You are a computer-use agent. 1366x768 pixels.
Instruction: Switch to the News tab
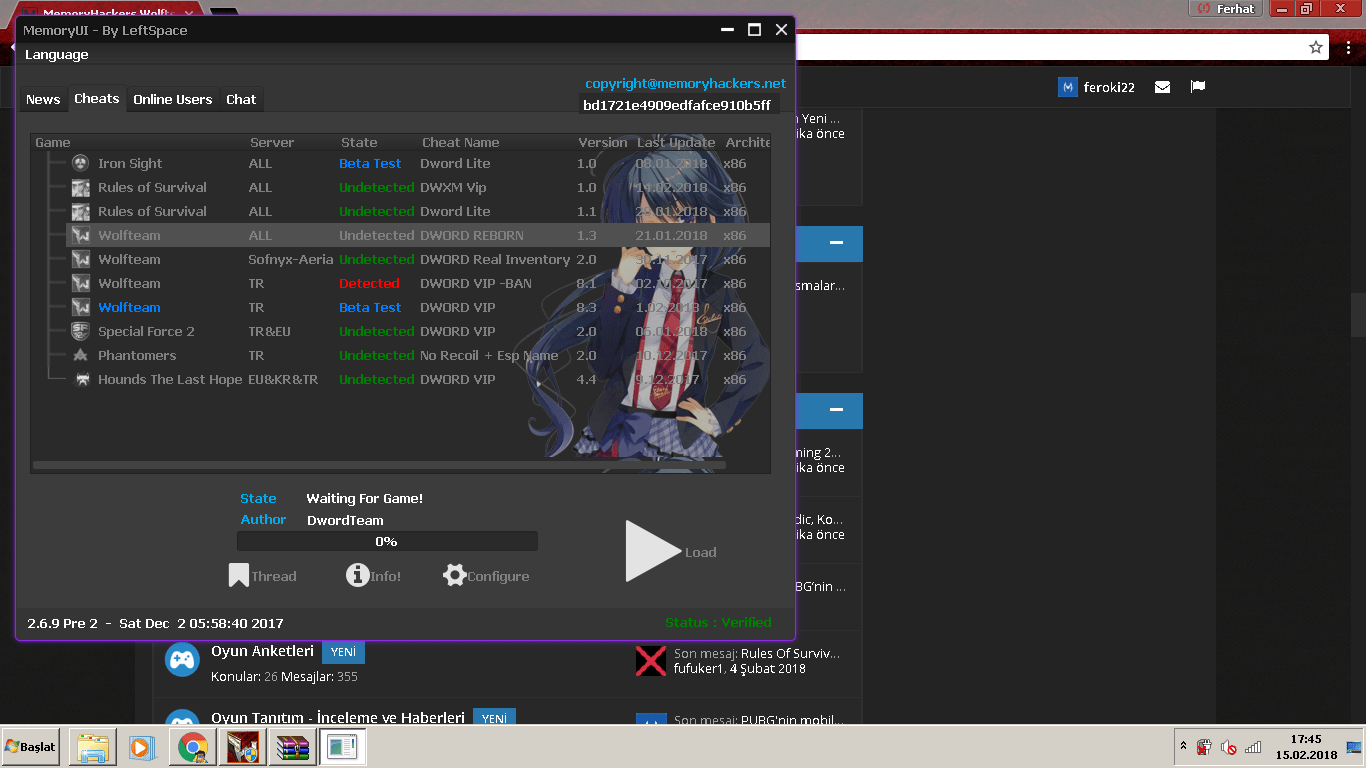pyautogui.click(x=43, y=99)
